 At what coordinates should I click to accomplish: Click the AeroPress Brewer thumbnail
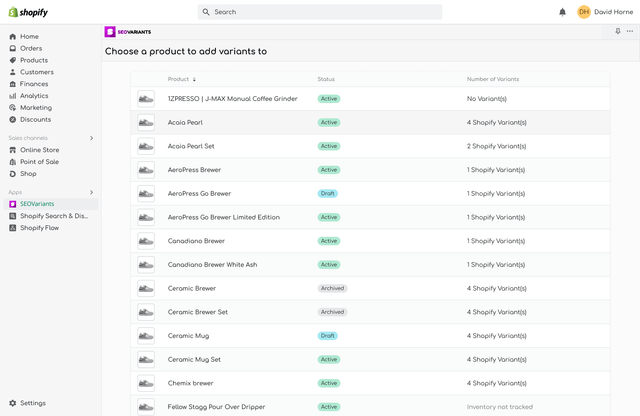pyautogui.click(x=146, y=170)
